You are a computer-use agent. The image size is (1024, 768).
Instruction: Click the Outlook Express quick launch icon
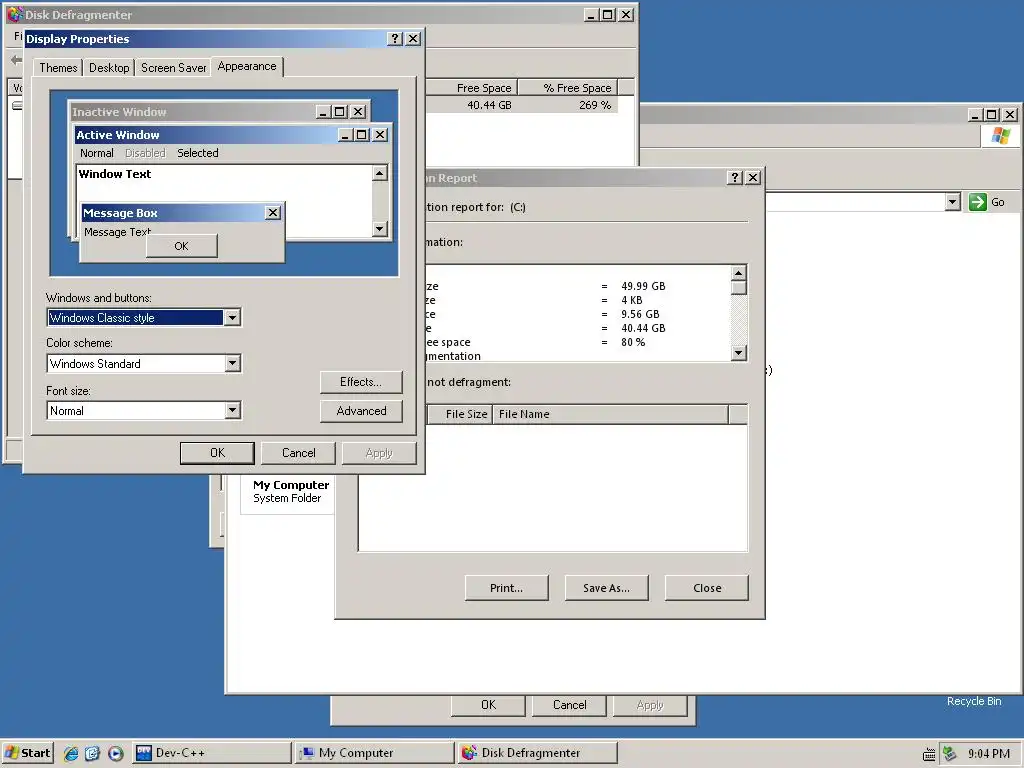92,753
